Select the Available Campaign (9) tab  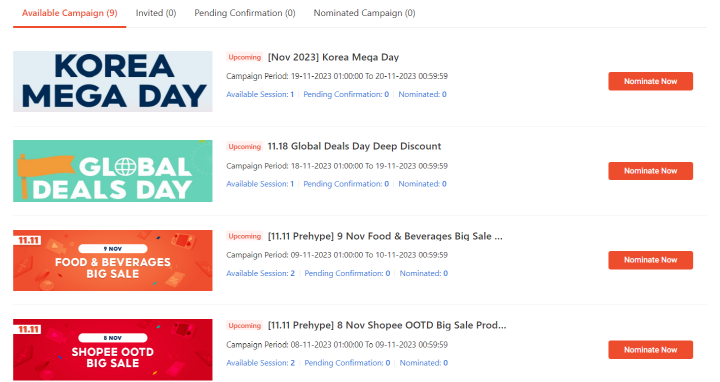(x=69, y=13)
